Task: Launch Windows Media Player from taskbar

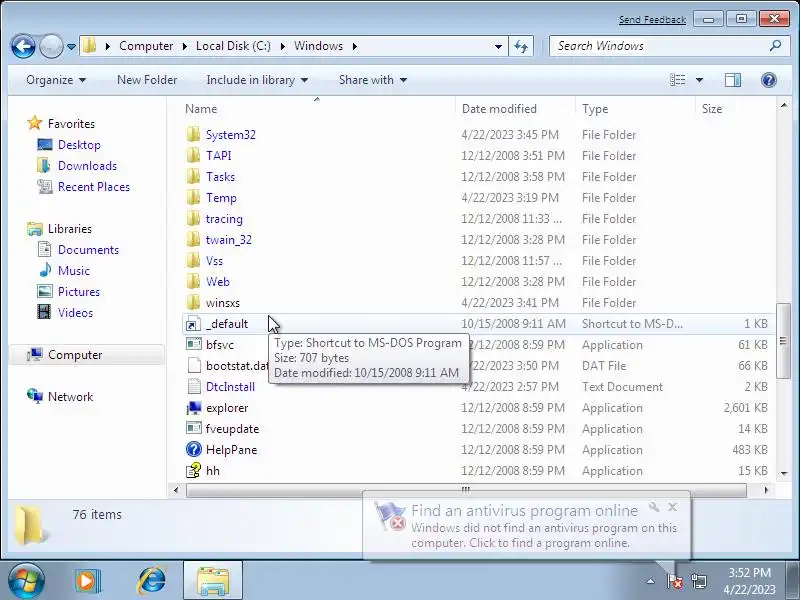Action: (87, 581)
